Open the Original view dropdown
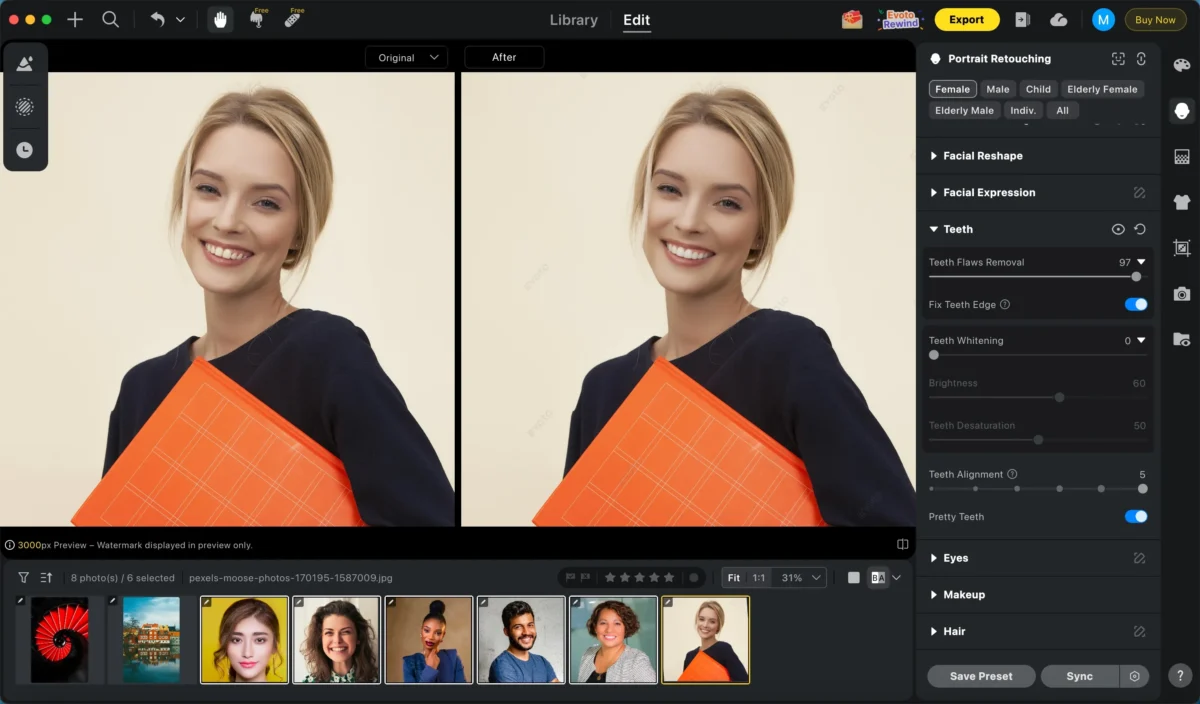Image resolution: width=1200 pixels, height=704 pixels. (407, 57)
